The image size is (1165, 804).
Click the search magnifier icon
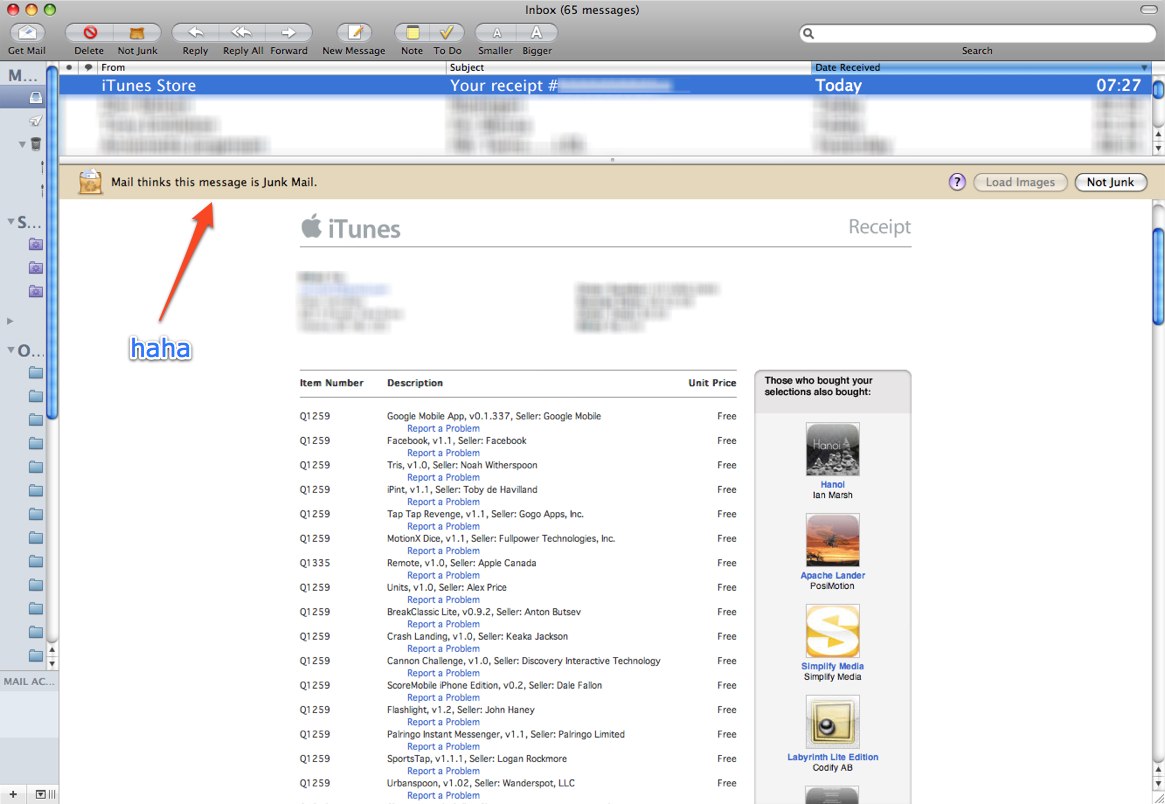[x=809, y=33]
